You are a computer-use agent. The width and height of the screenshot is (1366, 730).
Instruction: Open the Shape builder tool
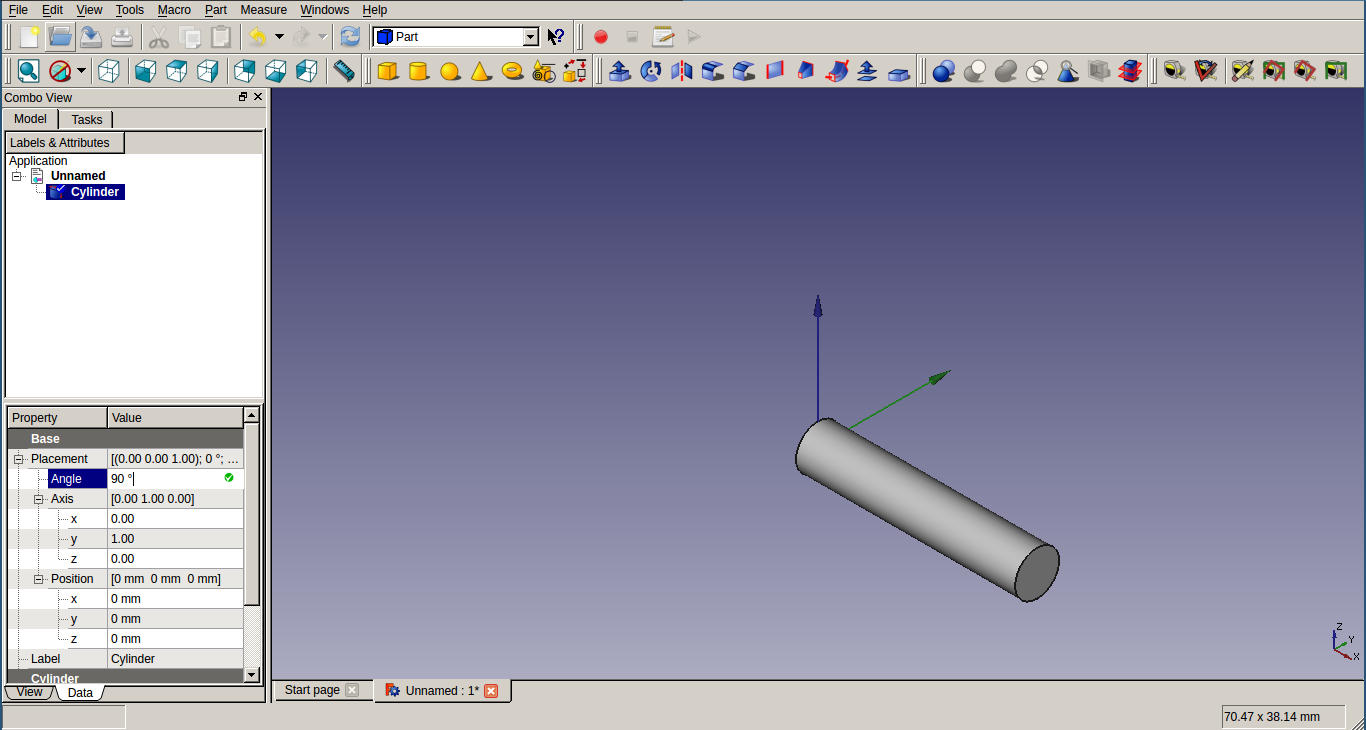coord(574,71)
